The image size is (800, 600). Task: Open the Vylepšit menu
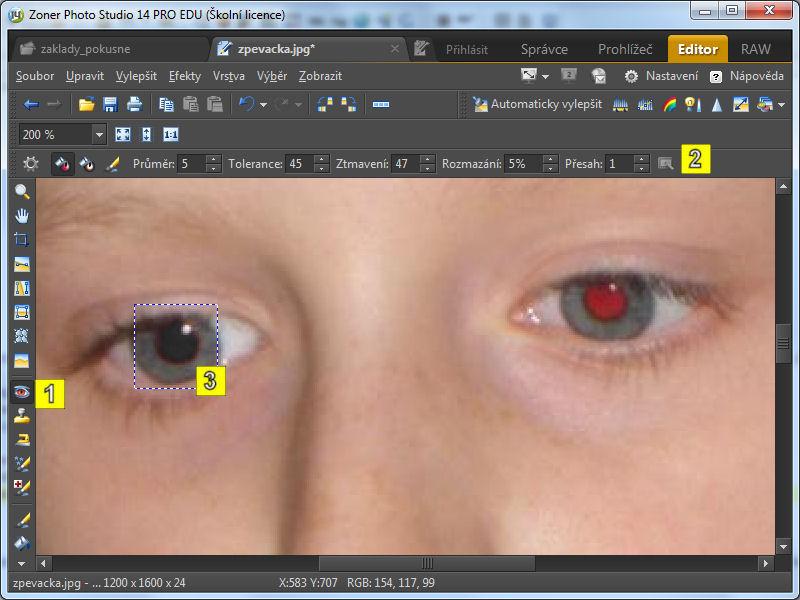tap(136, 76)
